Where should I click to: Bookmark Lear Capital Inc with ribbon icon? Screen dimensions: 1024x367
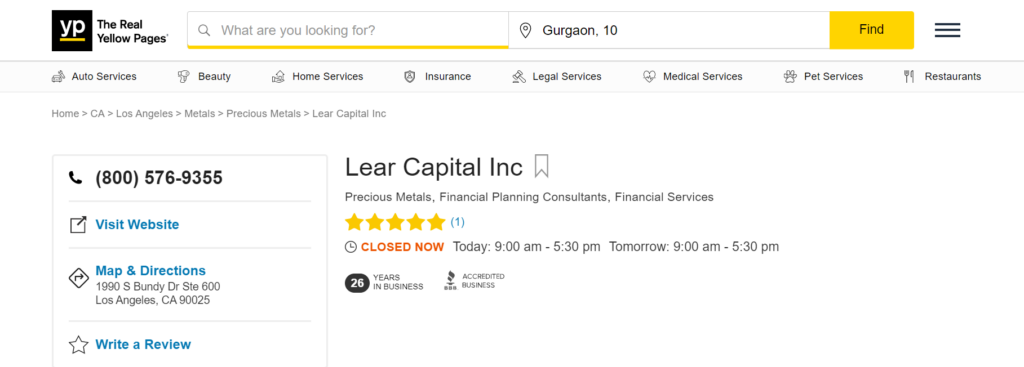541,166
